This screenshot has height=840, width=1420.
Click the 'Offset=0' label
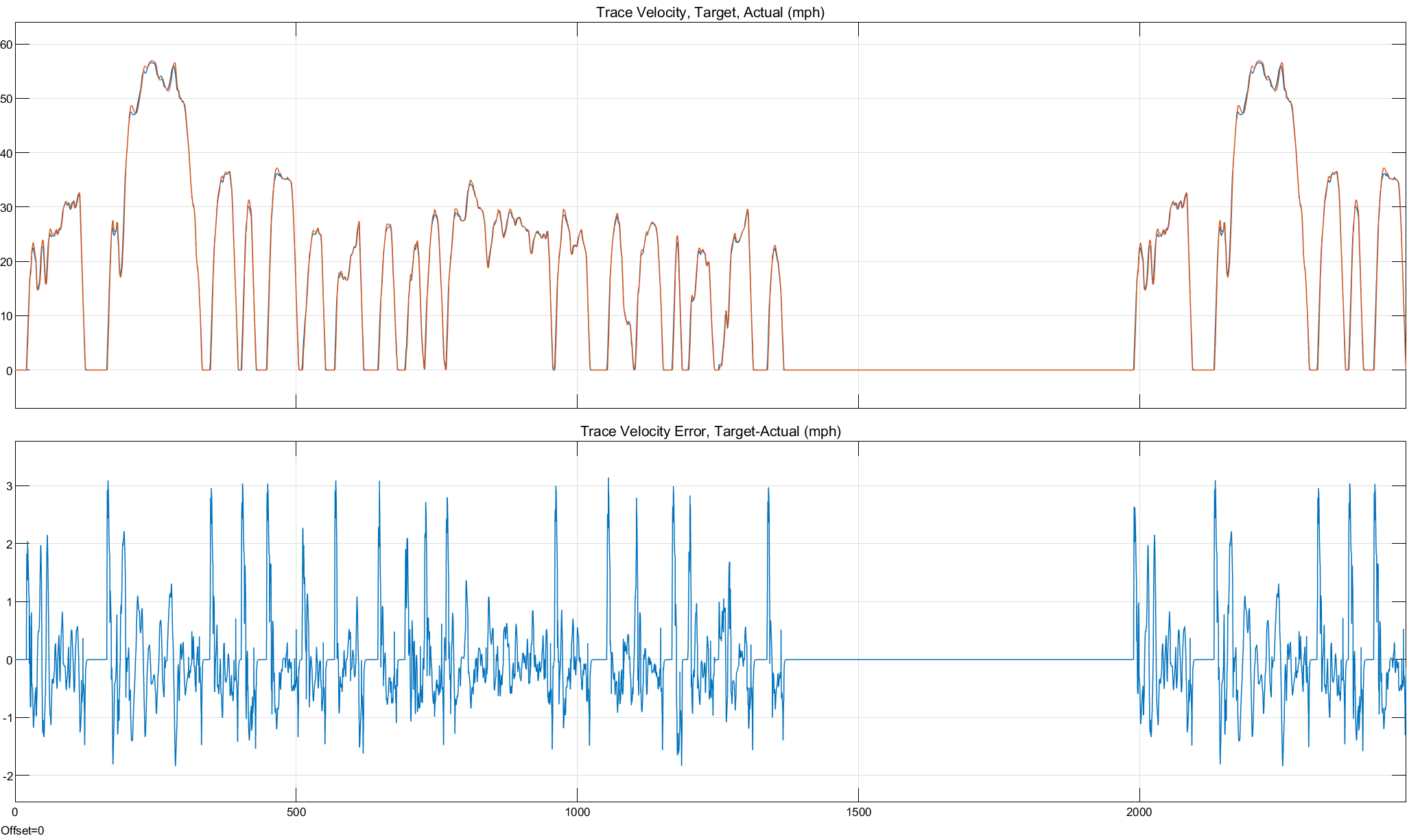pos(22,831)
